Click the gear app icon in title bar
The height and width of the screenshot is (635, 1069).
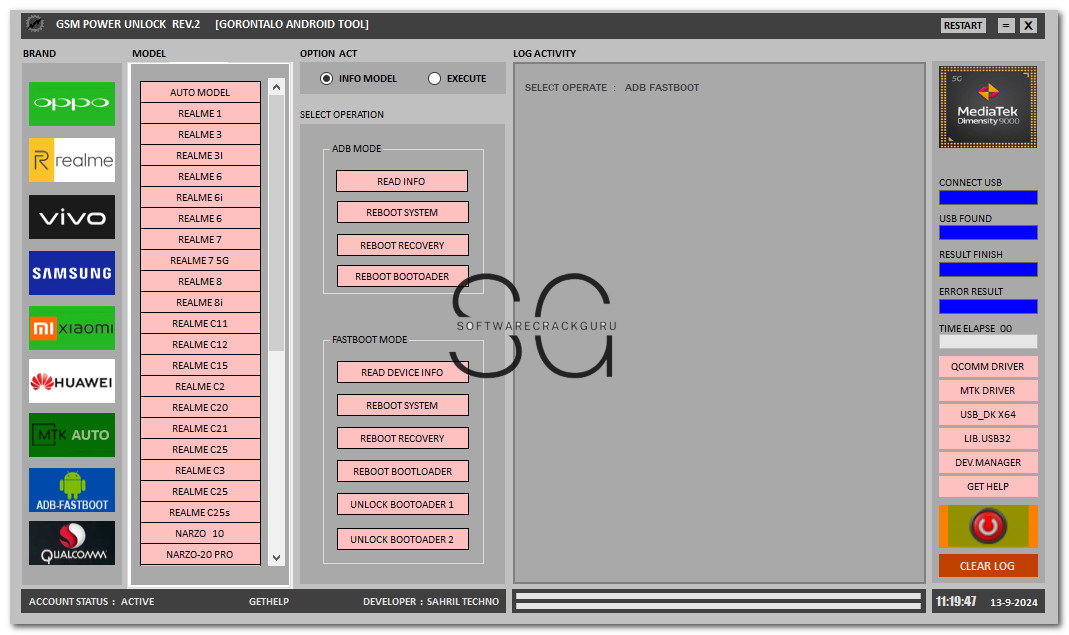(x=34, y=24)
